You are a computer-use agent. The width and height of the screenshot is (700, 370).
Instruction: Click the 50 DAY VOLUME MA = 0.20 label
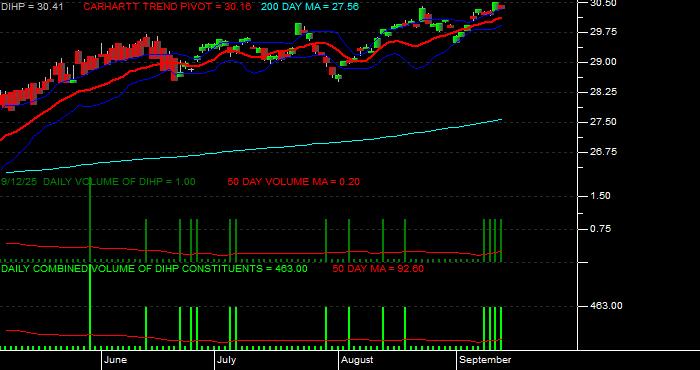coord(293,182)
